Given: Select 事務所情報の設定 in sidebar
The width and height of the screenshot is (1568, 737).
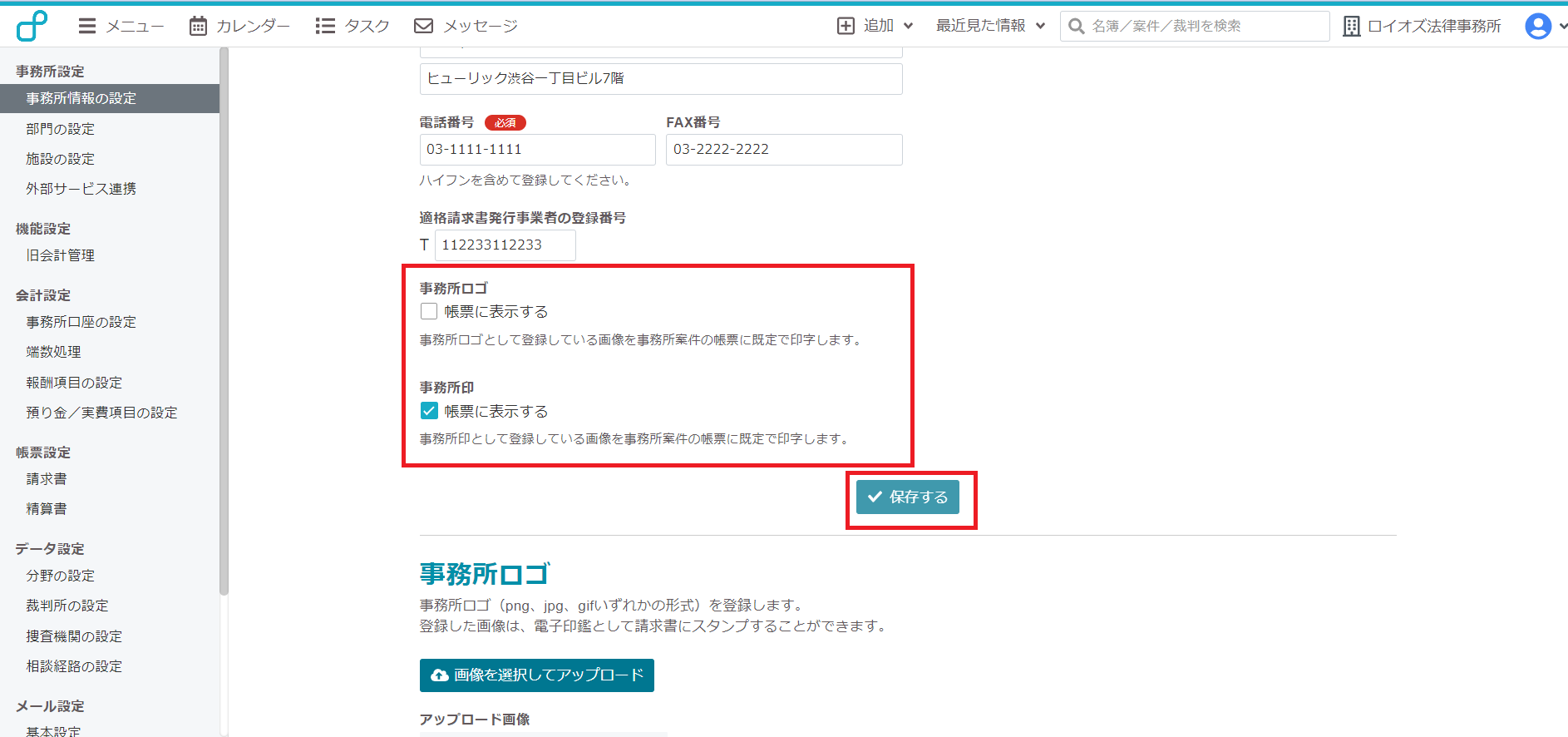Looking at the screenshot, I should point(110,98).
